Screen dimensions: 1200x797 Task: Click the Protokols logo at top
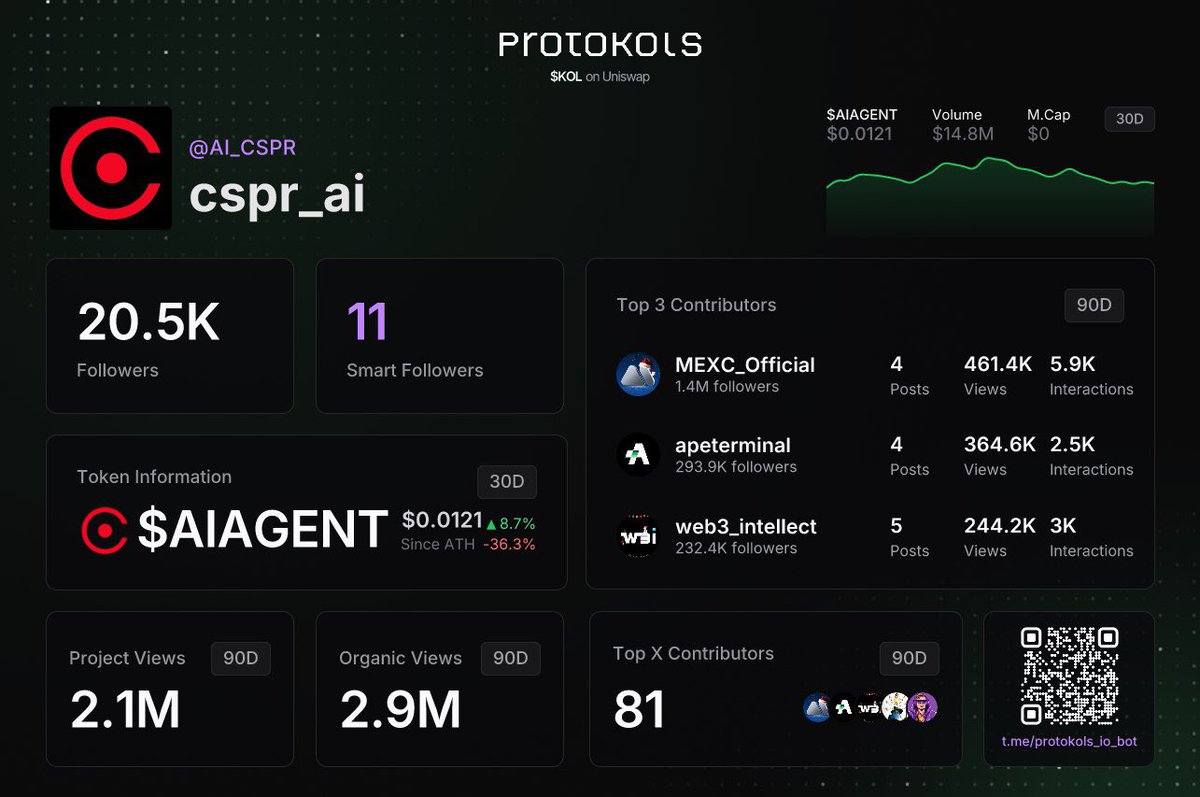(x=600, y=44)
